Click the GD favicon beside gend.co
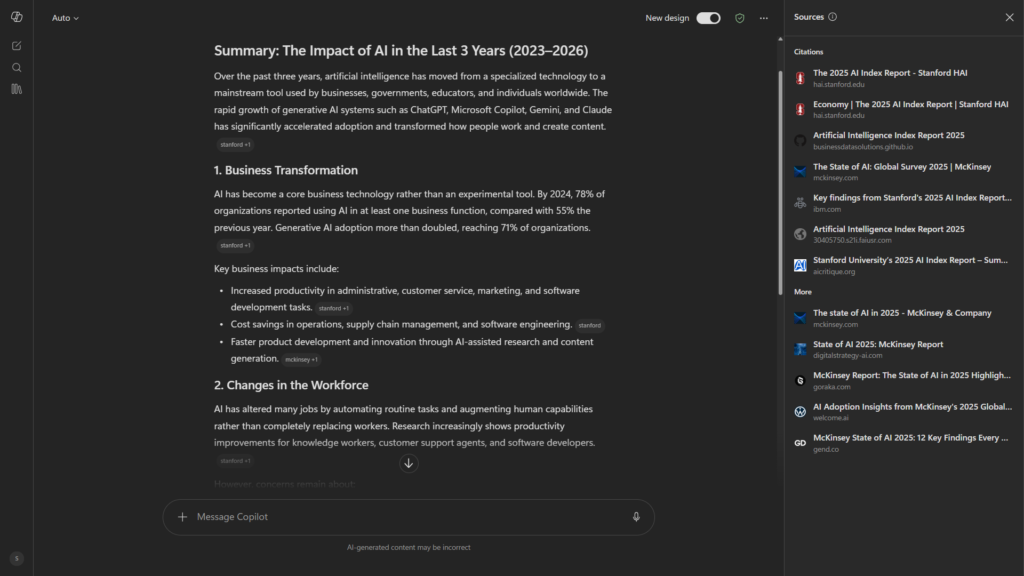 coord(800,443)
